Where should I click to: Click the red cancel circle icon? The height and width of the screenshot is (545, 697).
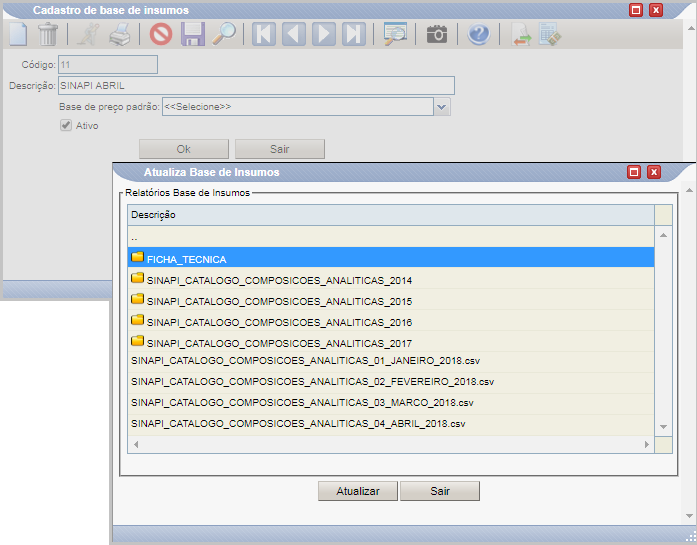point(161,34)
